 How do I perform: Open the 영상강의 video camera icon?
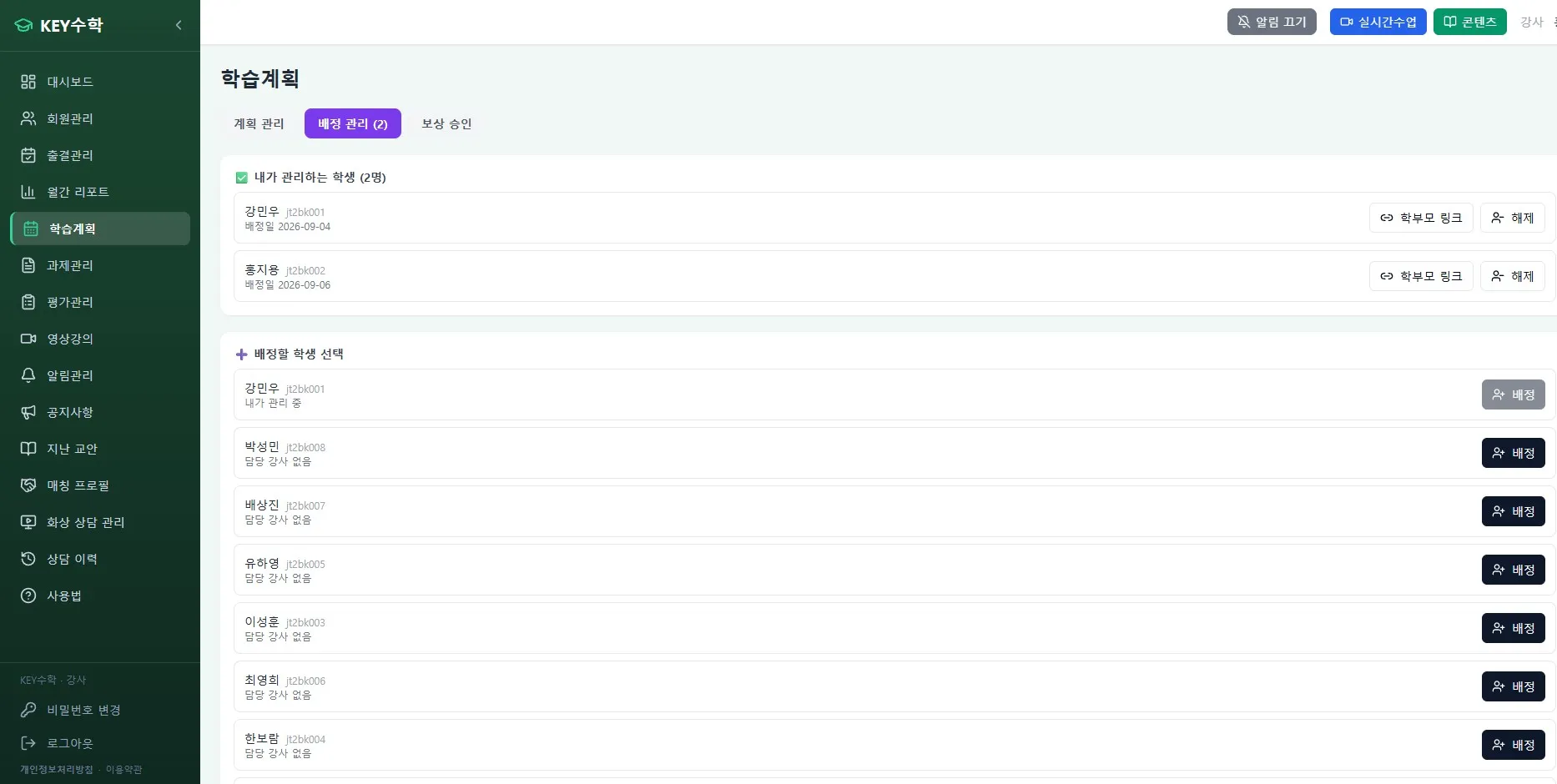[x=28, y=339]
